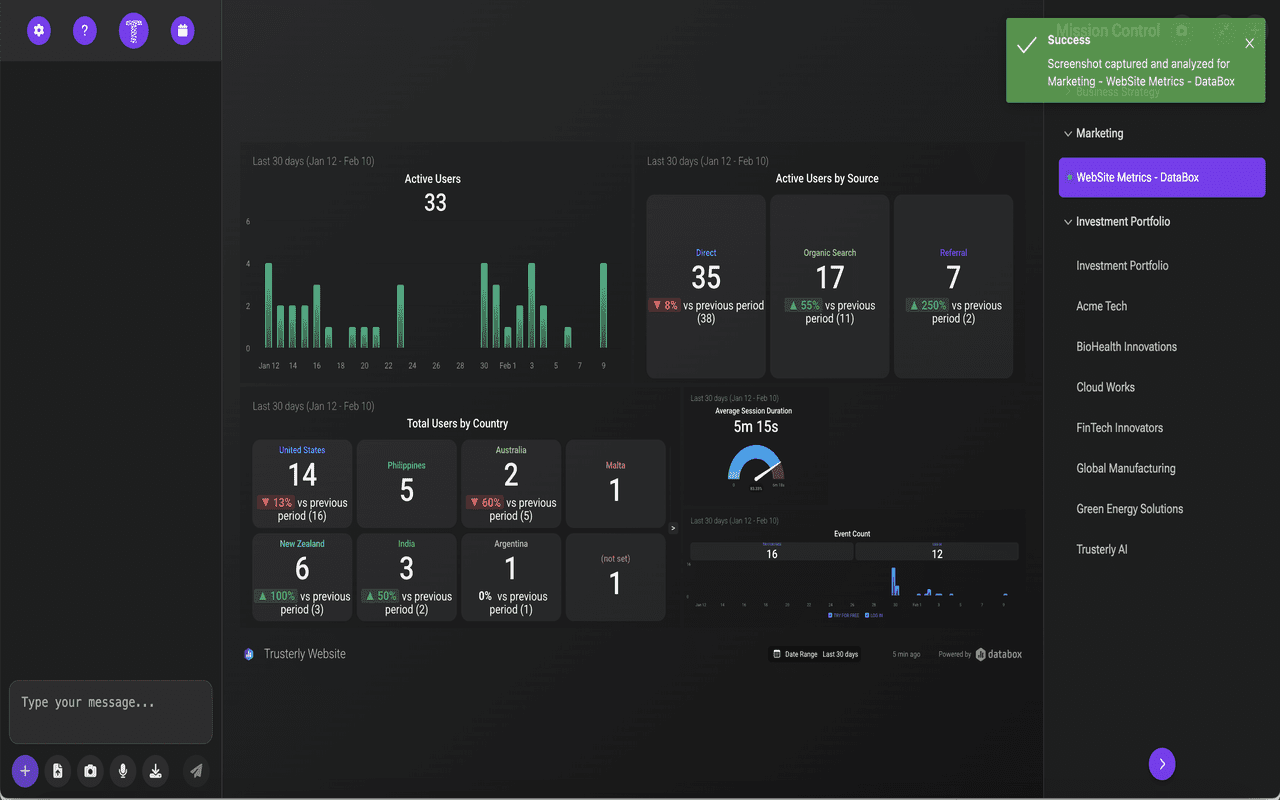Click the Referral card showing 7

(x=953, y=287)
